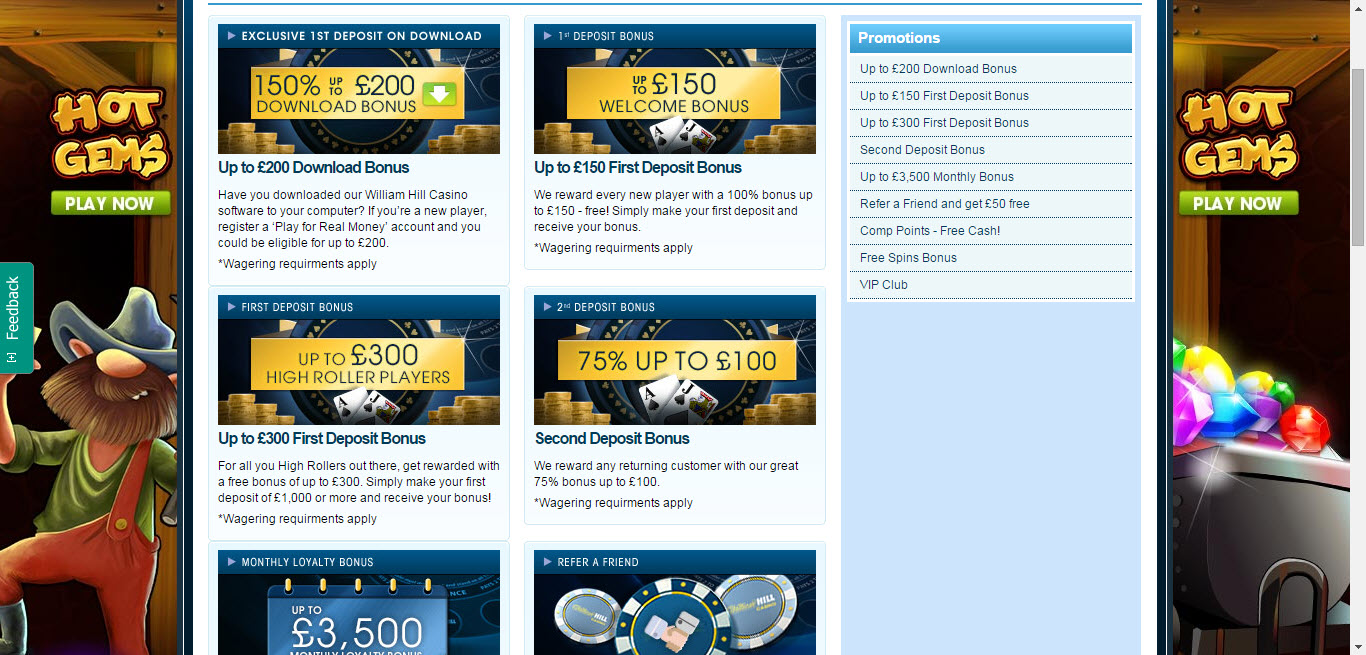Click wagering requirements note under £300 First Deposit
Viewport: 1366px width, 655px height.
[298, 519]
